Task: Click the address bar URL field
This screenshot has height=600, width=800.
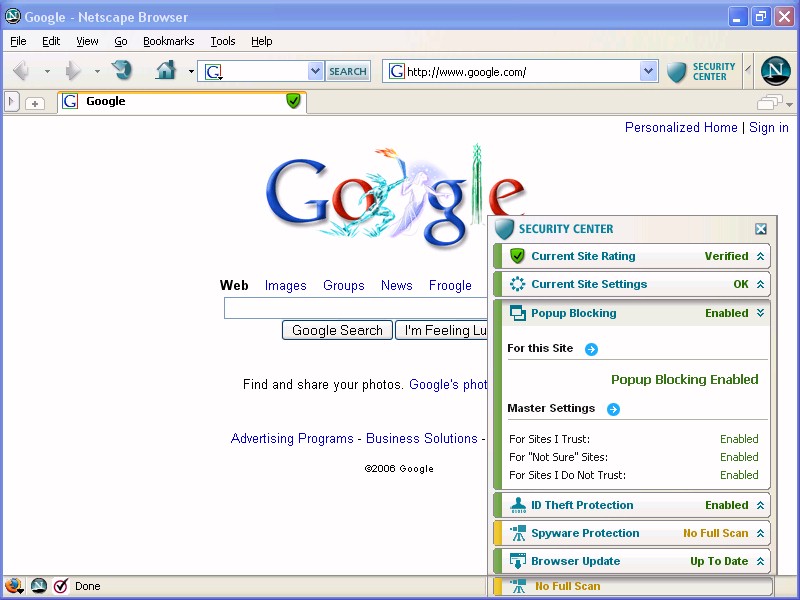Action: coord(522,71)
